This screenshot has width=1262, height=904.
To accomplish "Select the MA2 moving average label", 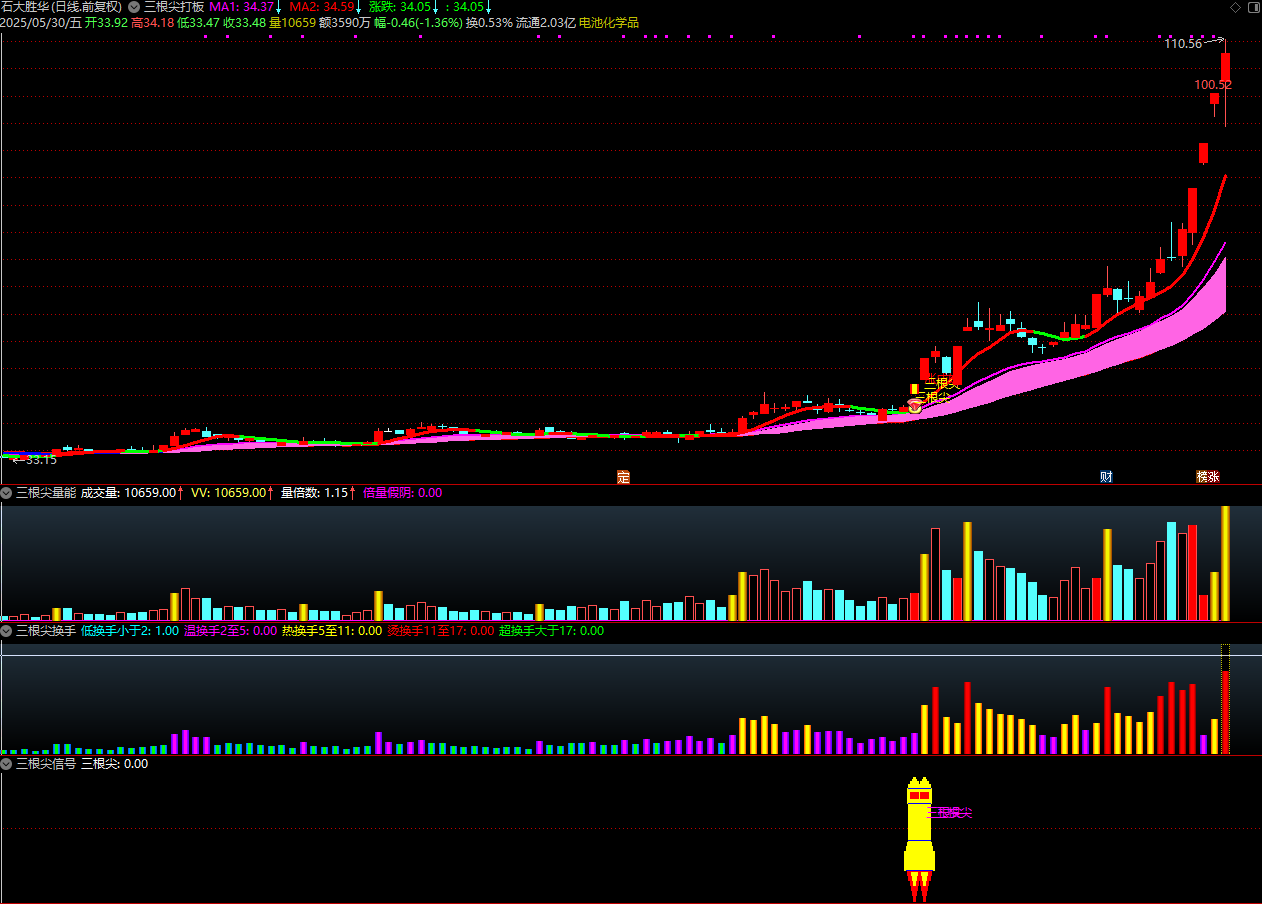I will pos(321,7).
